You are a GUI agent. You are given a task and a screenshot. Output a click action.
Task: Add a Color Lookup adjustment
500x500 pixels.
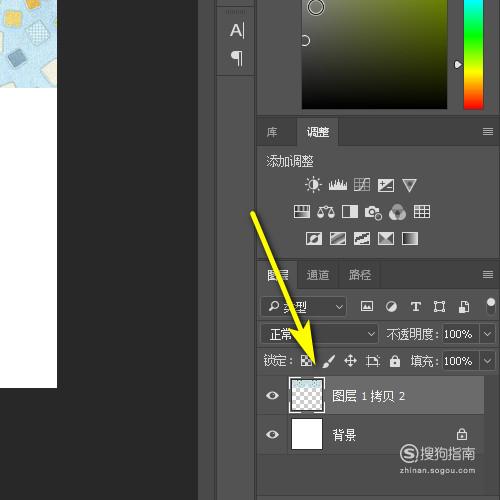[422, 212]
